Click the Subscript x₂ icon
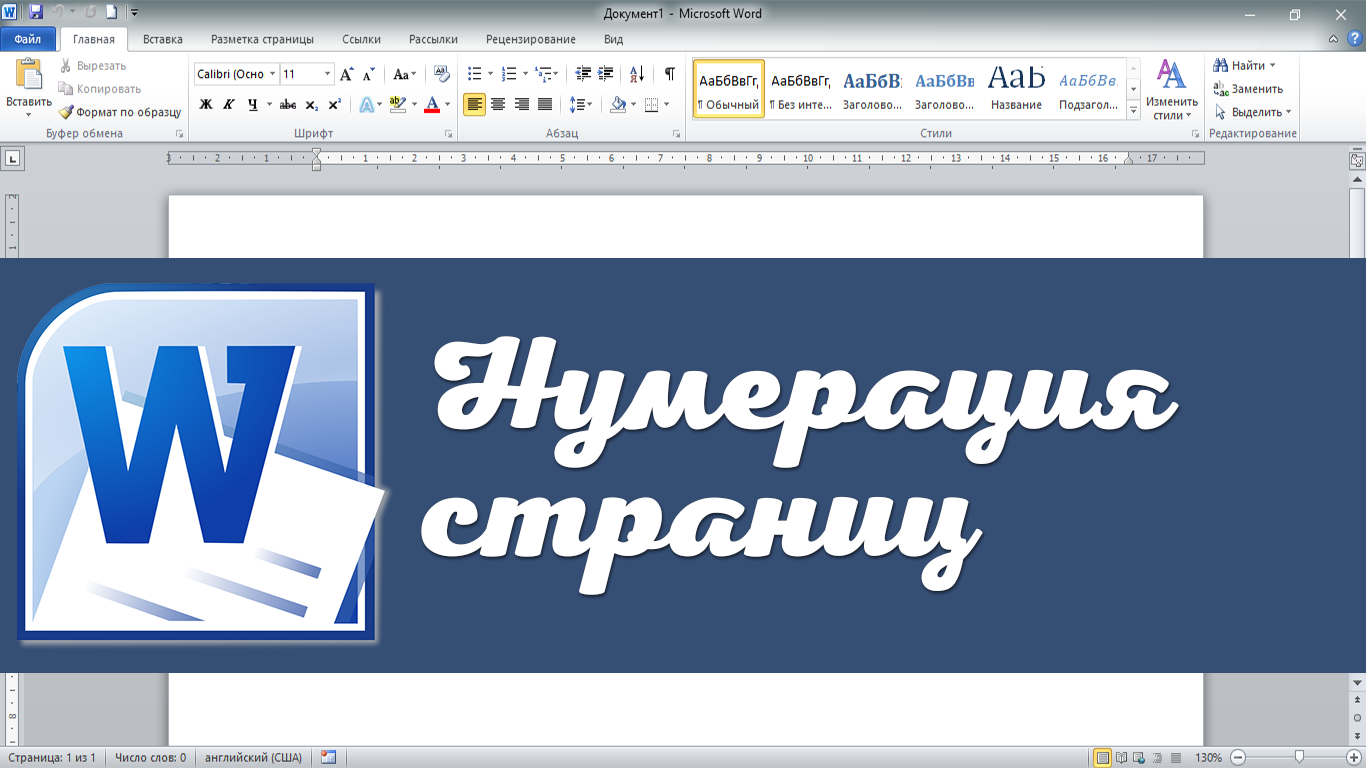 312,104
